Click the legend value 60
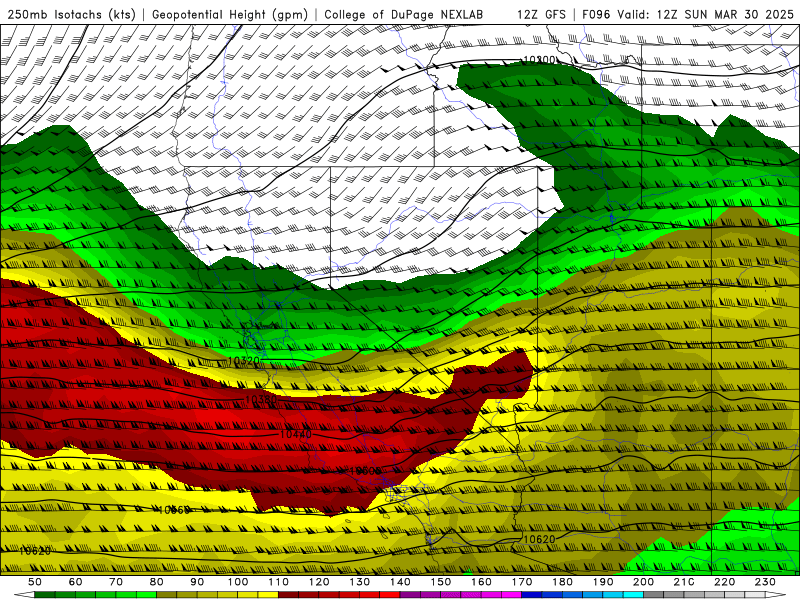The height and width of the screenshot is (600, 800). 75,582
